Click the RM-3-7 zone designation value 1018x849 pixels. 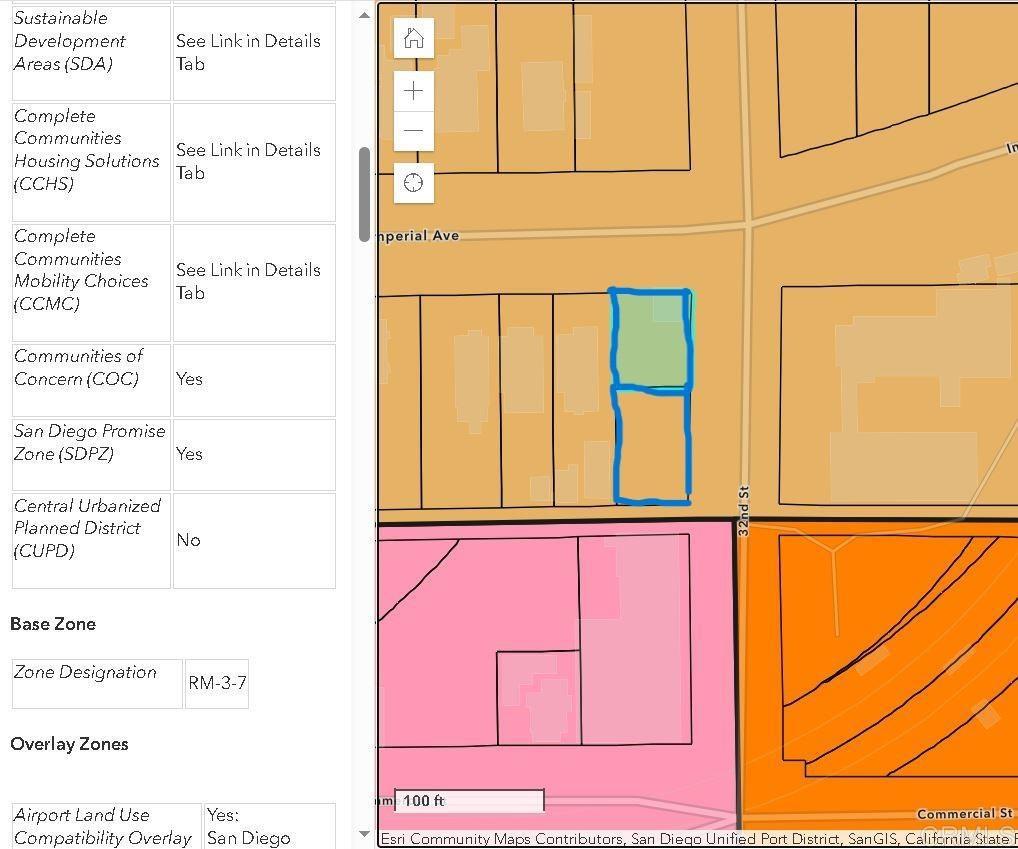point(217,684)
